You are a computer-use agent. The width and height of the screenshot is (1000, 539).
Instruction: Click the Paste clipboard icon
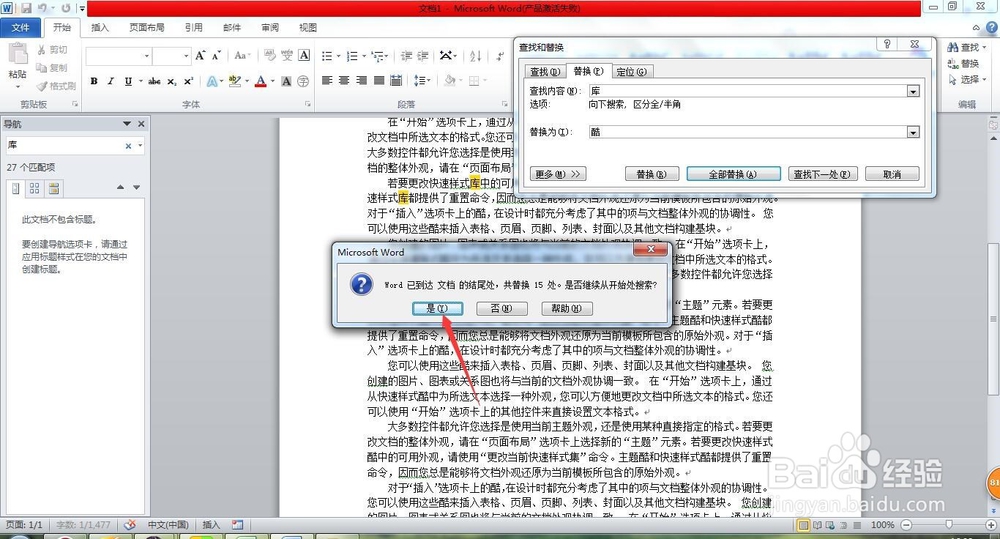[x=18, y=54]
